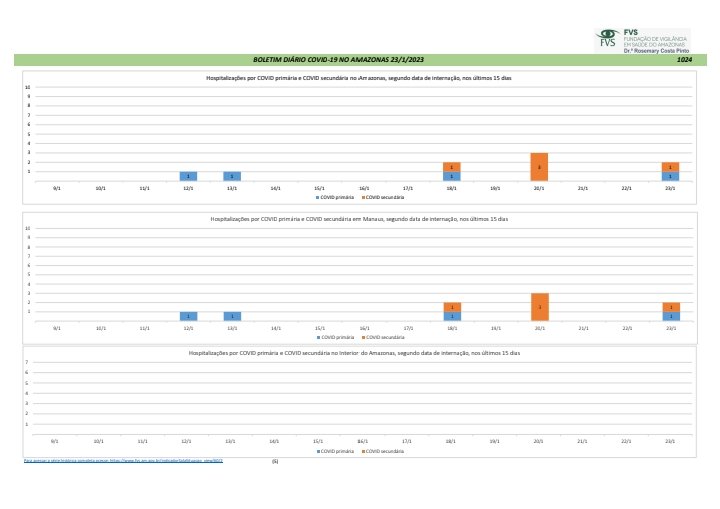The image size is (720, 509).
Task: Select the blue 13/1 bar in Manaus chart
Action: (232, 316)
